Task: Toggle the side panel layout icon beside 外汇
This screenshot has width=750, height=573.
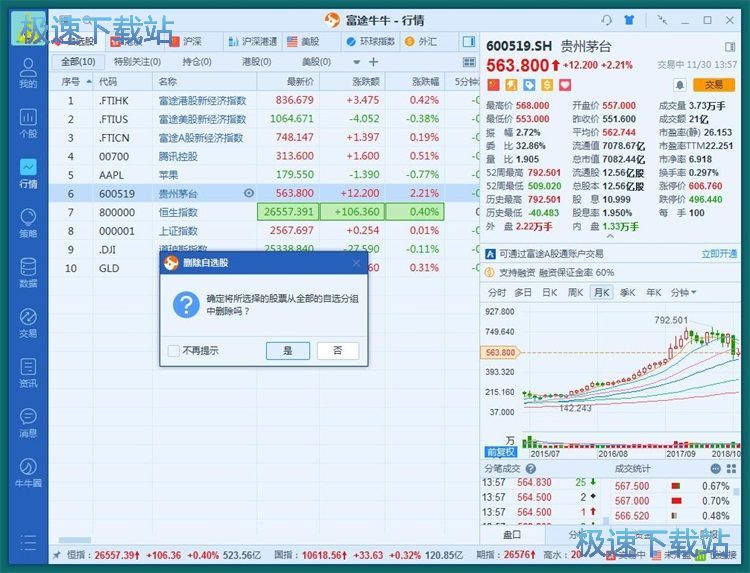Action: pos(469,42)
